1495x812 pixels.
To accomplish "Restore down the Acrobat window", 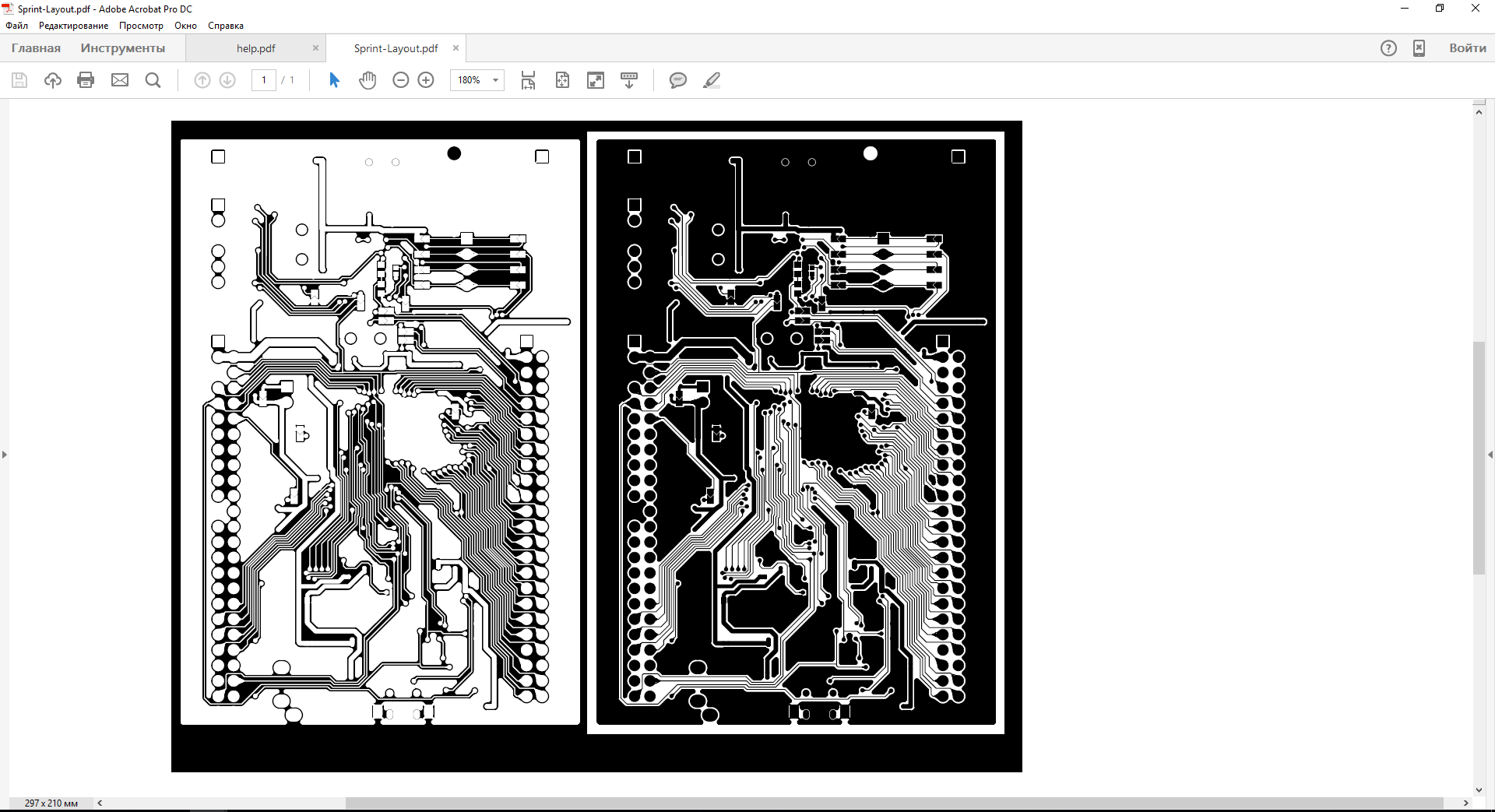I will [x=1440, y=9].
